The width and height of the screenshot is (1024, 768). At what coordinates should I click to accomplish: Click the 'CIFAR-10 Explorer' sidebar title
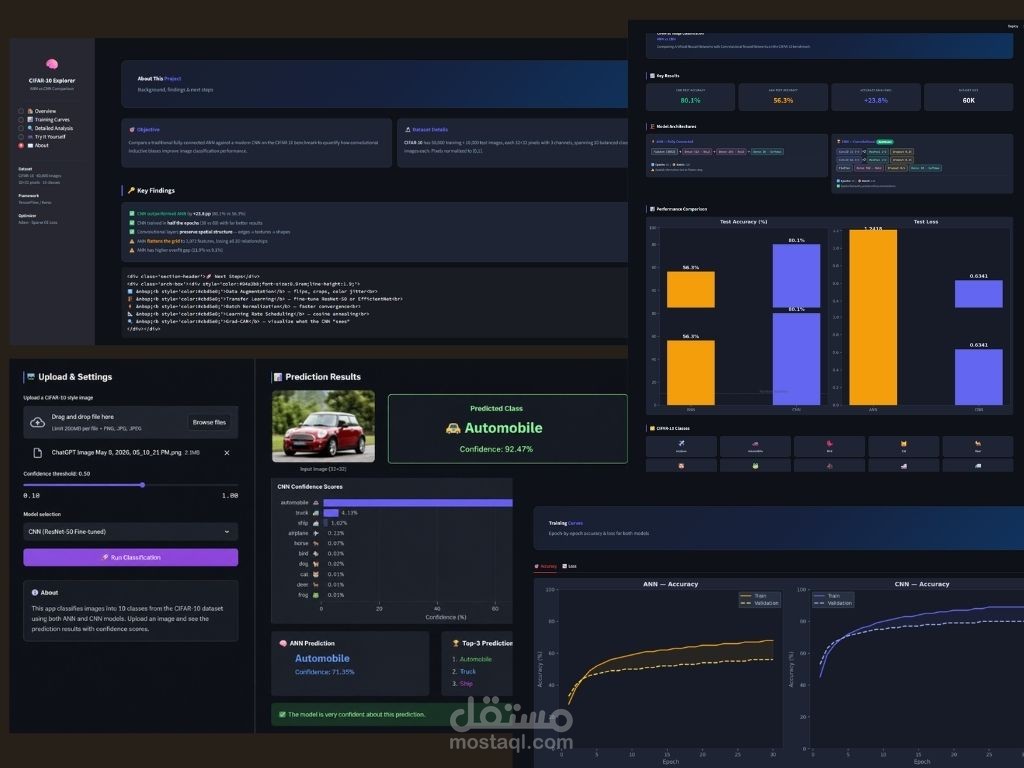[52, 80]
